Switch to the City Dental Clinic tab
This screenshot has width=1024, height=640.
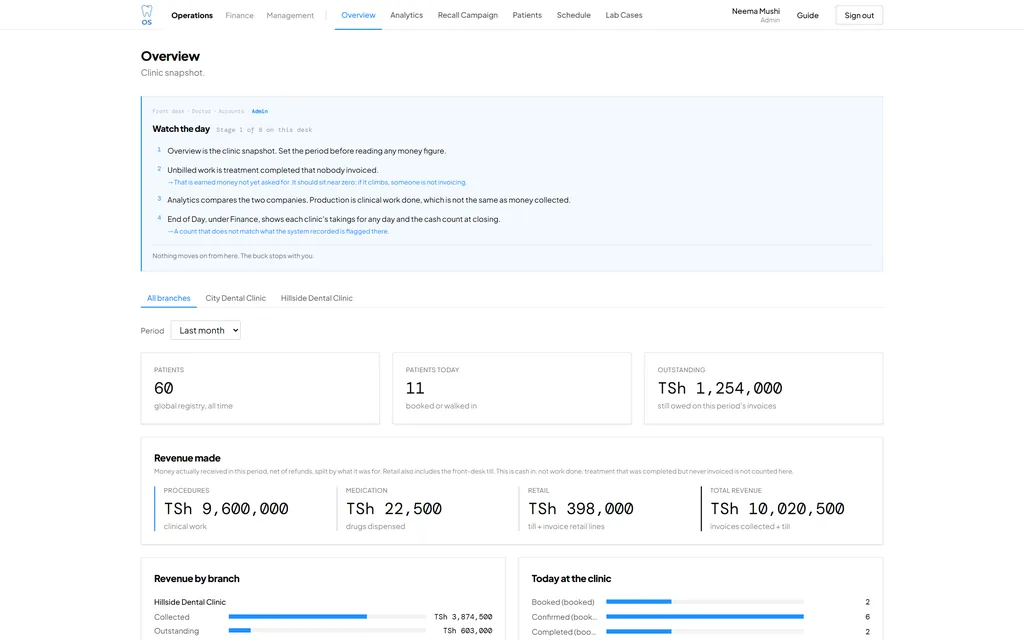[x=236, y=298]
